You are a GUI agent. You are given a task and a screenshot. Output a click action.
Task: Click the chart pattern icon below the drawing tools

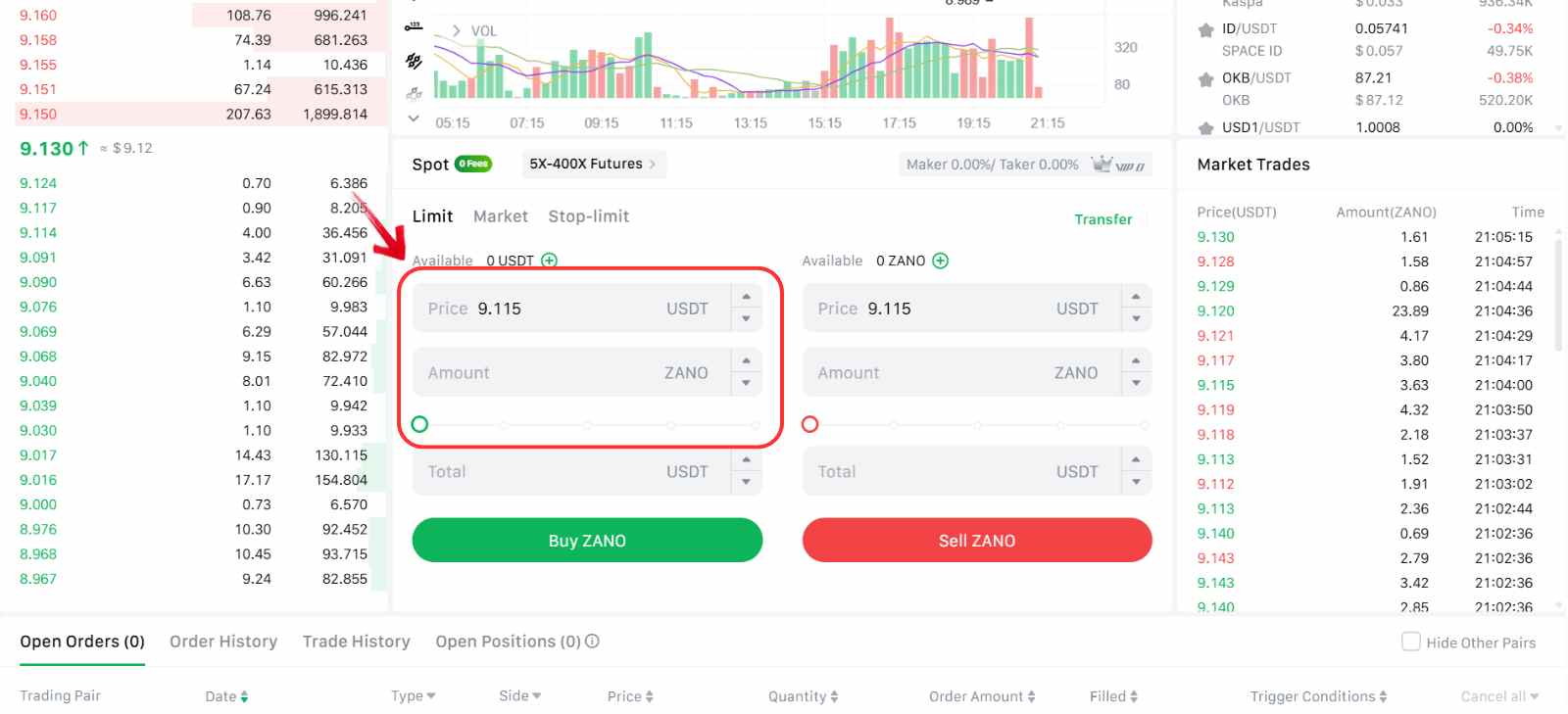(x=415, y=93)
